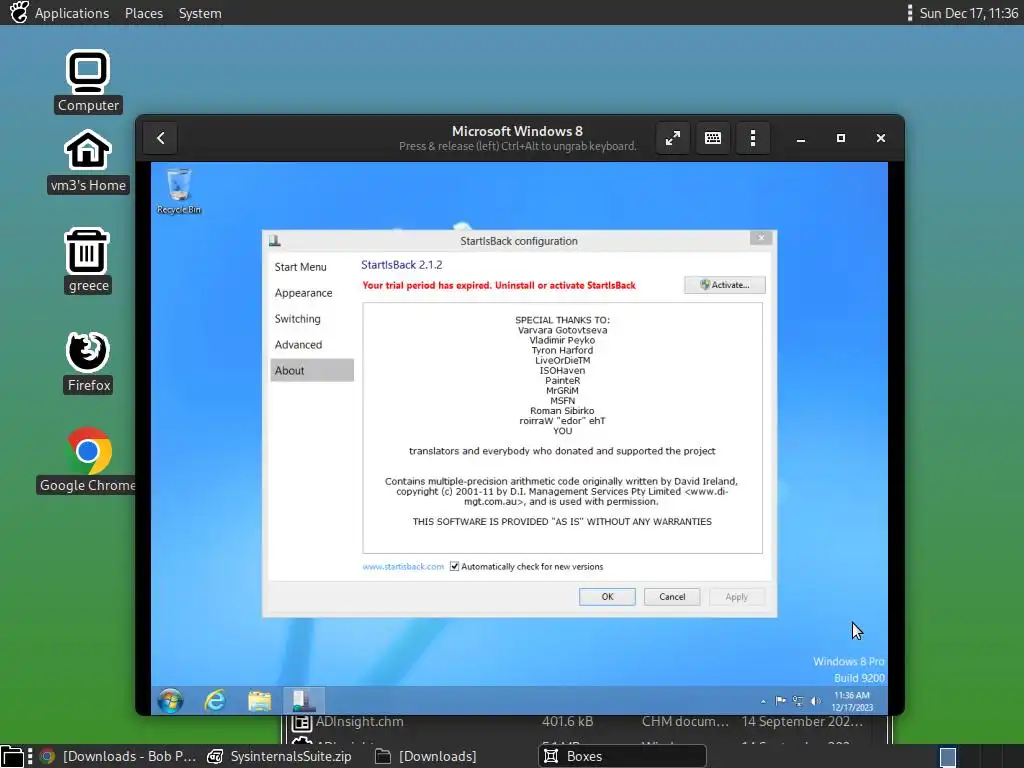The image size is (1024, 768).
Task: Switch to the Appearance section
Action: 303,293
